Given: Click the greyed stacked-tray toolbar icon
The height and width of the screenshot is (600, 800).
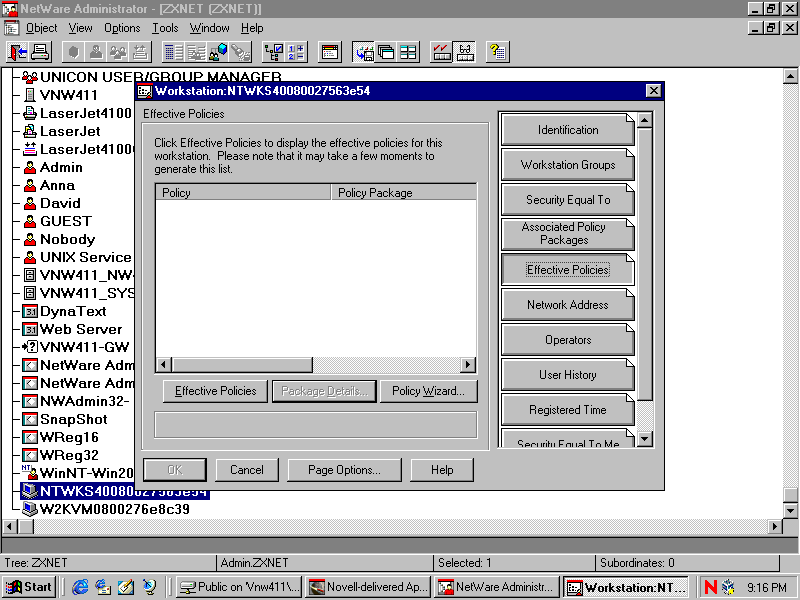Looking at the screenshot, I should (x=140, y=52).
